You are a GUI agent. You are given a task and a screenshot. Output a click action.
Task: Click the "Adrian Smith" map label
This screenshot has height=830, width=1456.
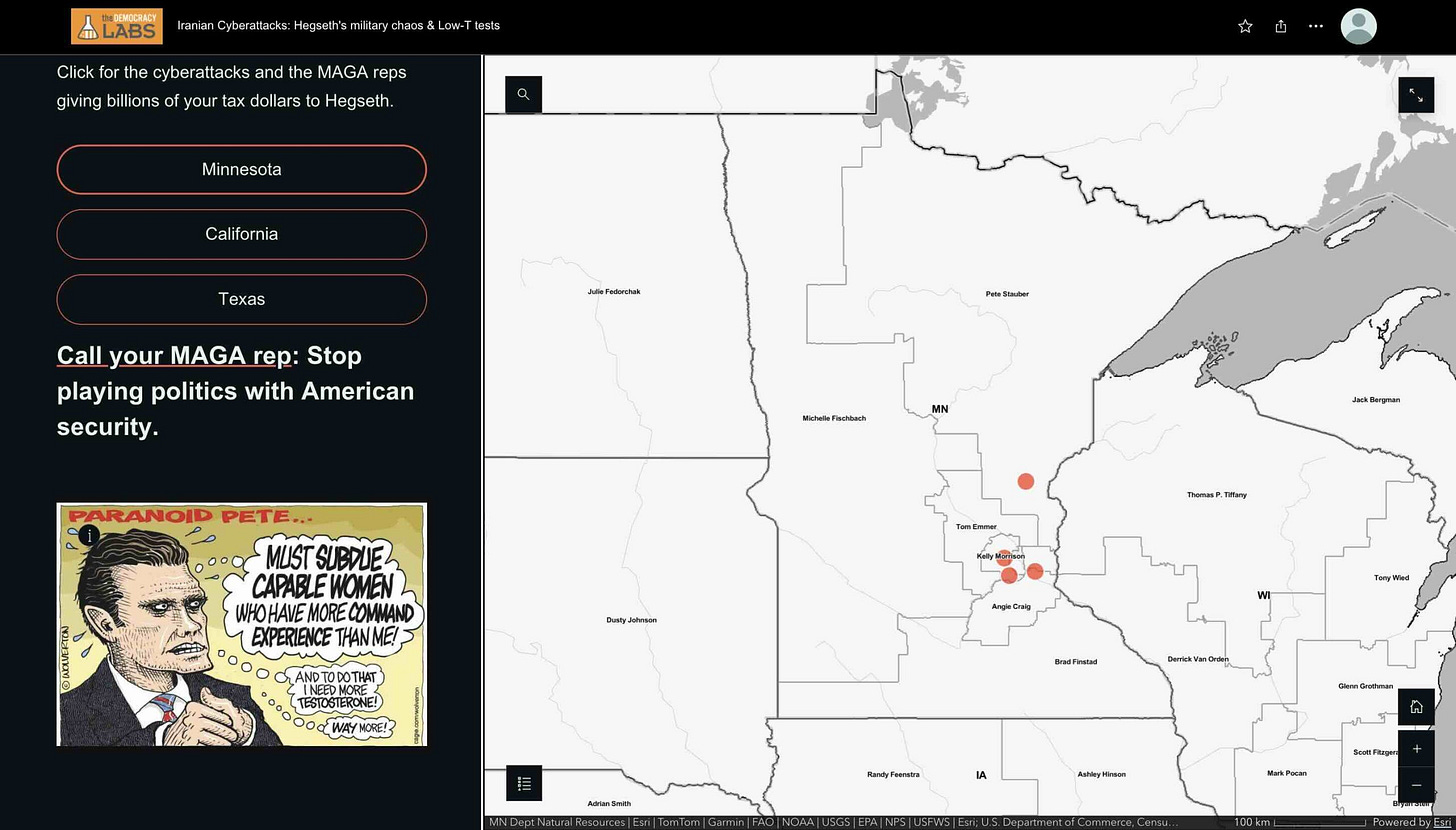pos(609,804)
